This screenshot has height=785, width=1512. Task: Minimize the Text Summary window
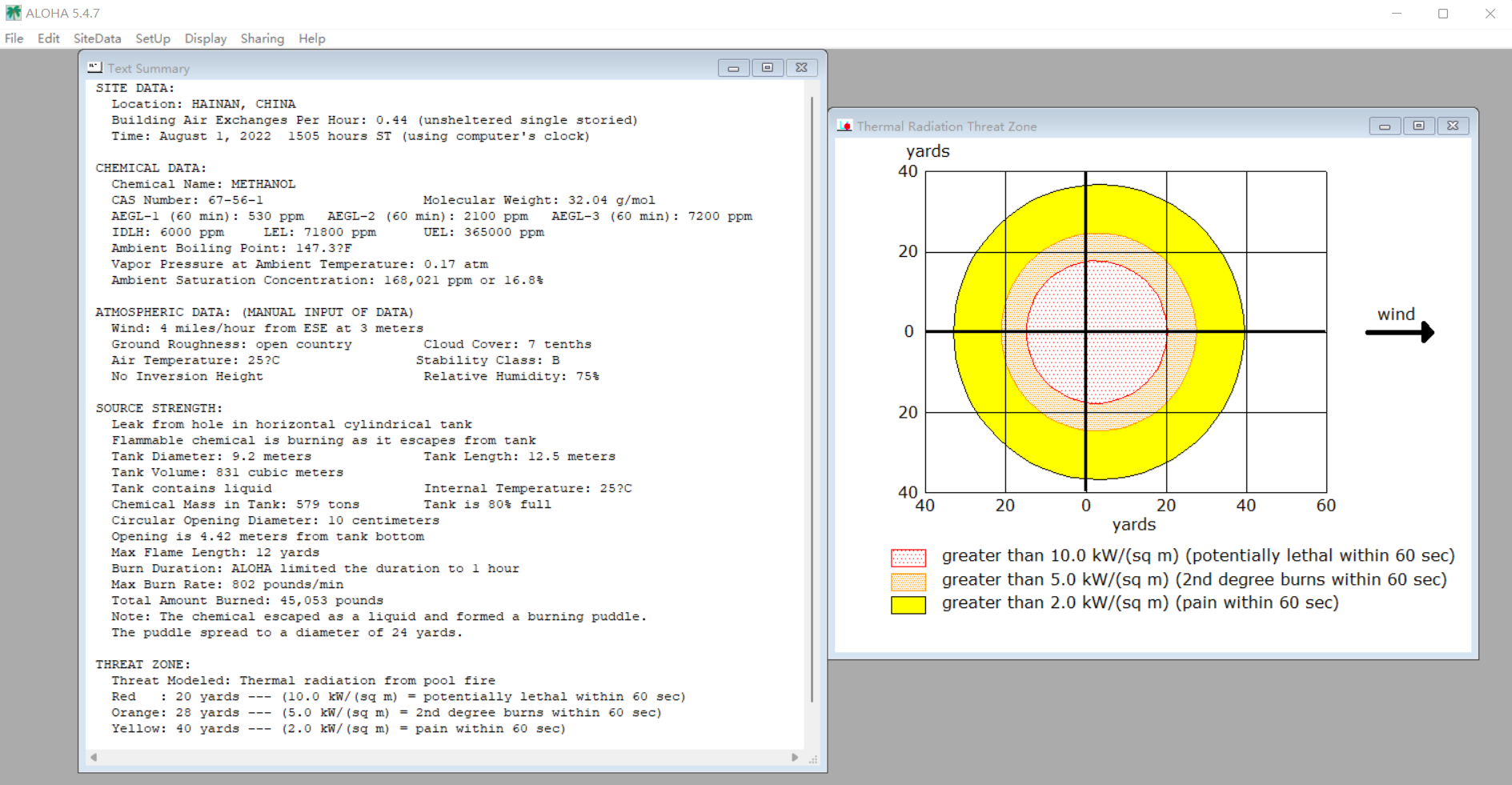coord(733,68)
